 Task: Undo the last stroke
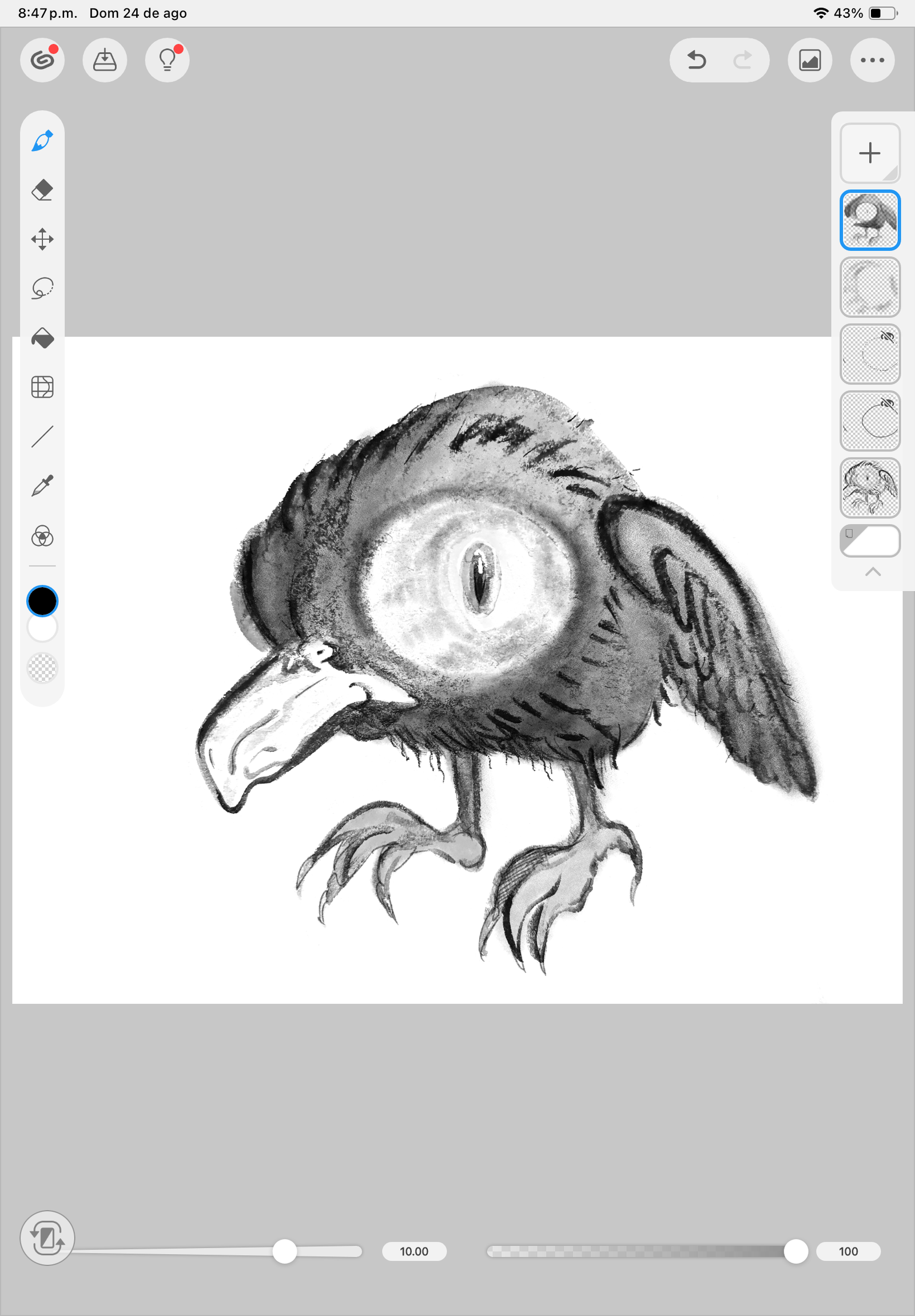(697, 60)
